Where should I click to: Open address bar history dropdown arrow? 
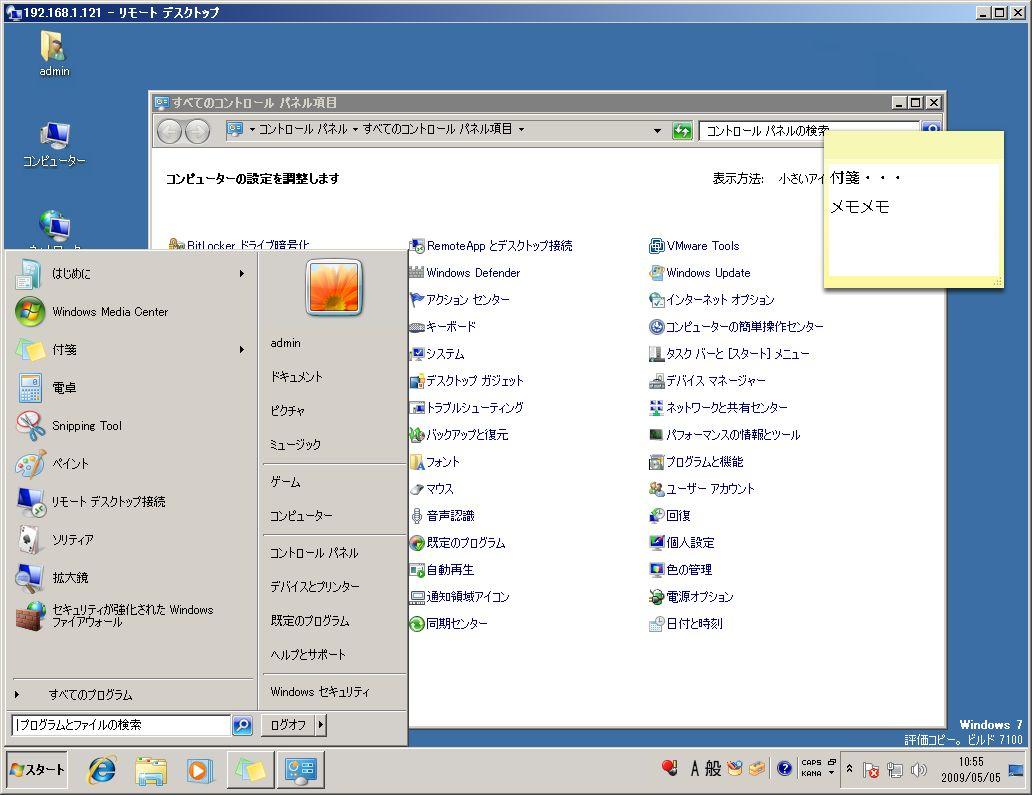[657, 130]
